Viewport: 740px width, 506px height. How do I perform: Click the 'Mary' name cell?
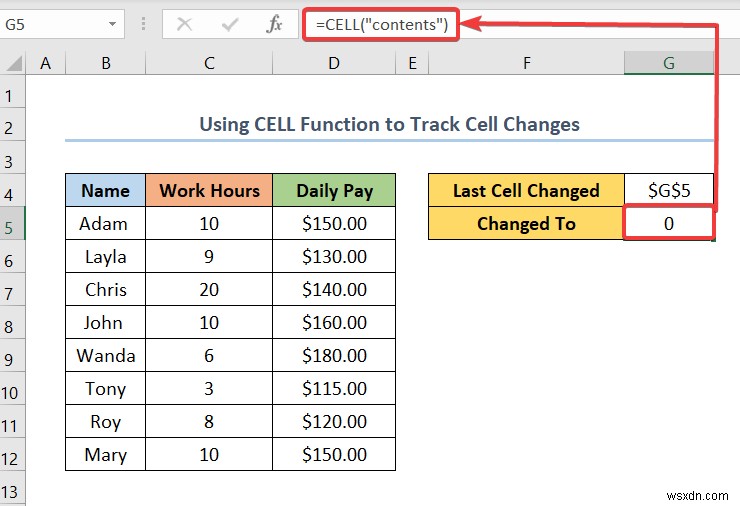pos(106,455)
